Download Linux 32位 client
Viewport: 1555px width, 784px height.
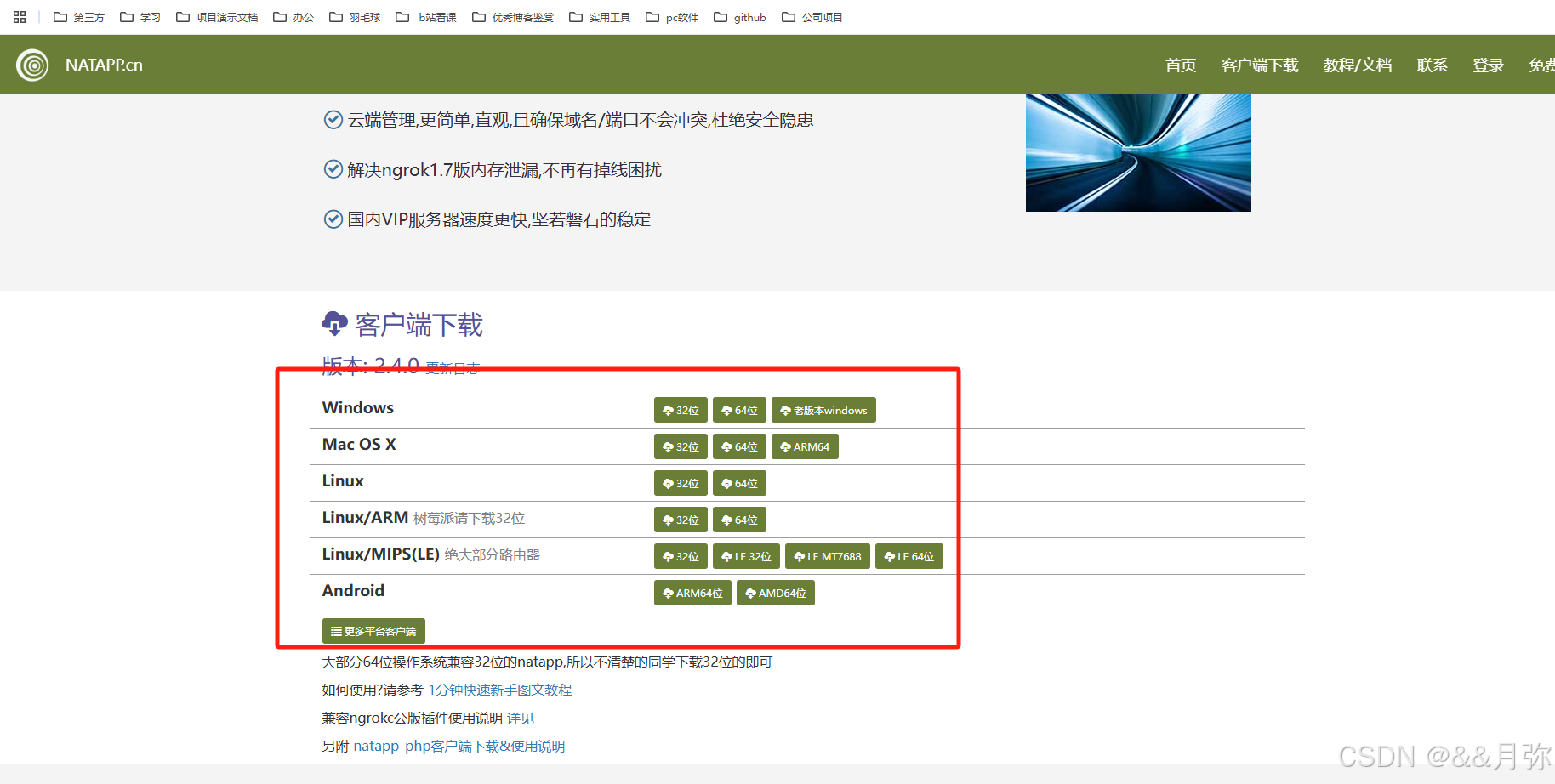[681, 483]
